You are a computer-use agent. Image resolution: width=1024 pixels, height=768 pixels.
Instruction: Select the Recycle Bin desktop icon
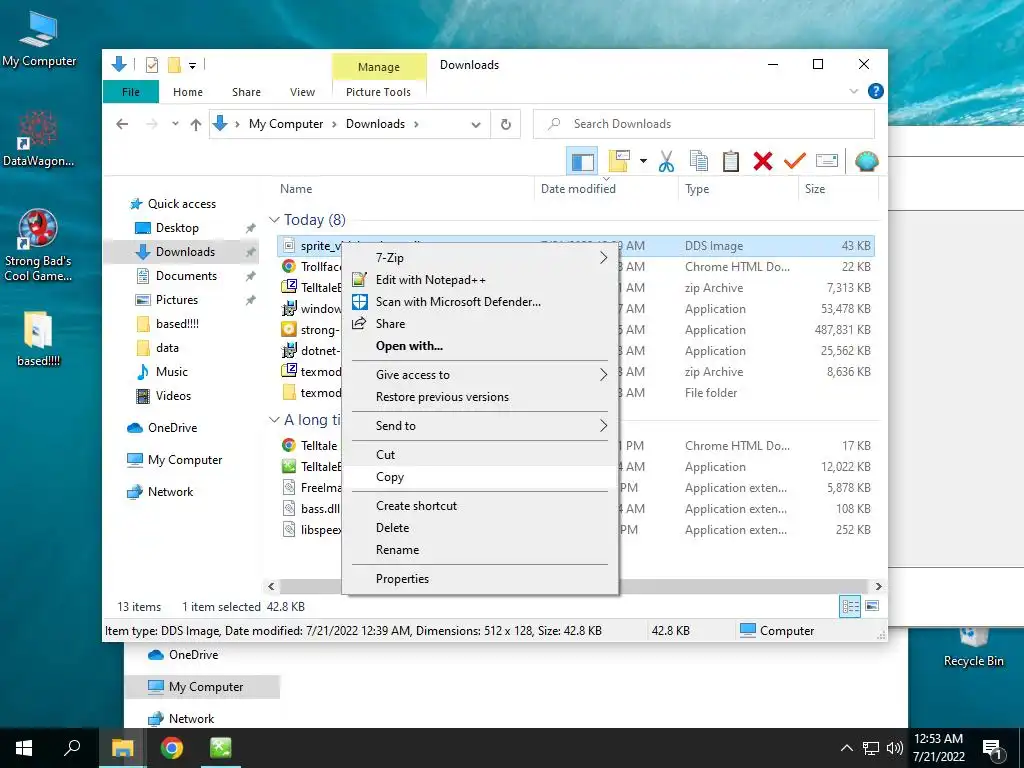click(x=973, y=648)
